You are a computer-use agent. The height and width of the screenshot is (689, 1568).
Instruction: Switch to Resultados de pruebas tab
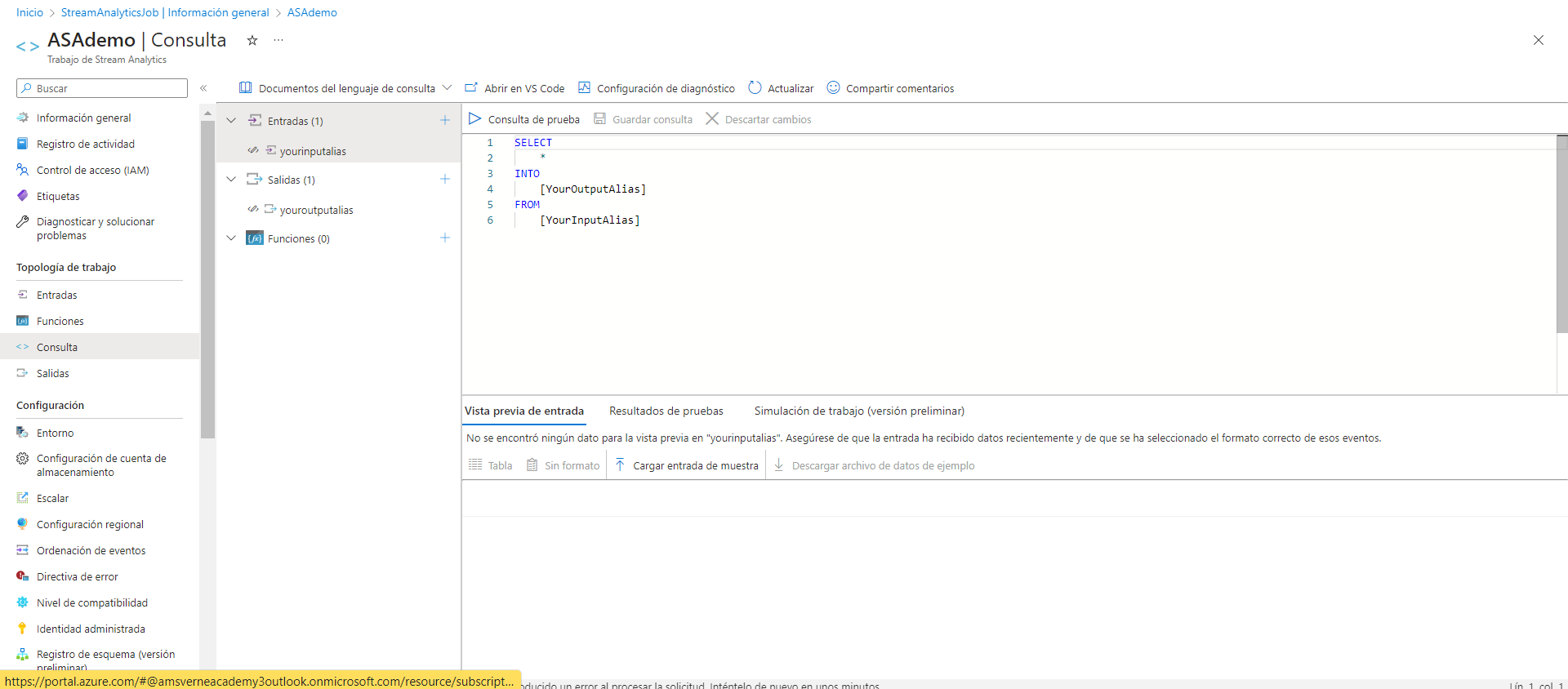666,411
